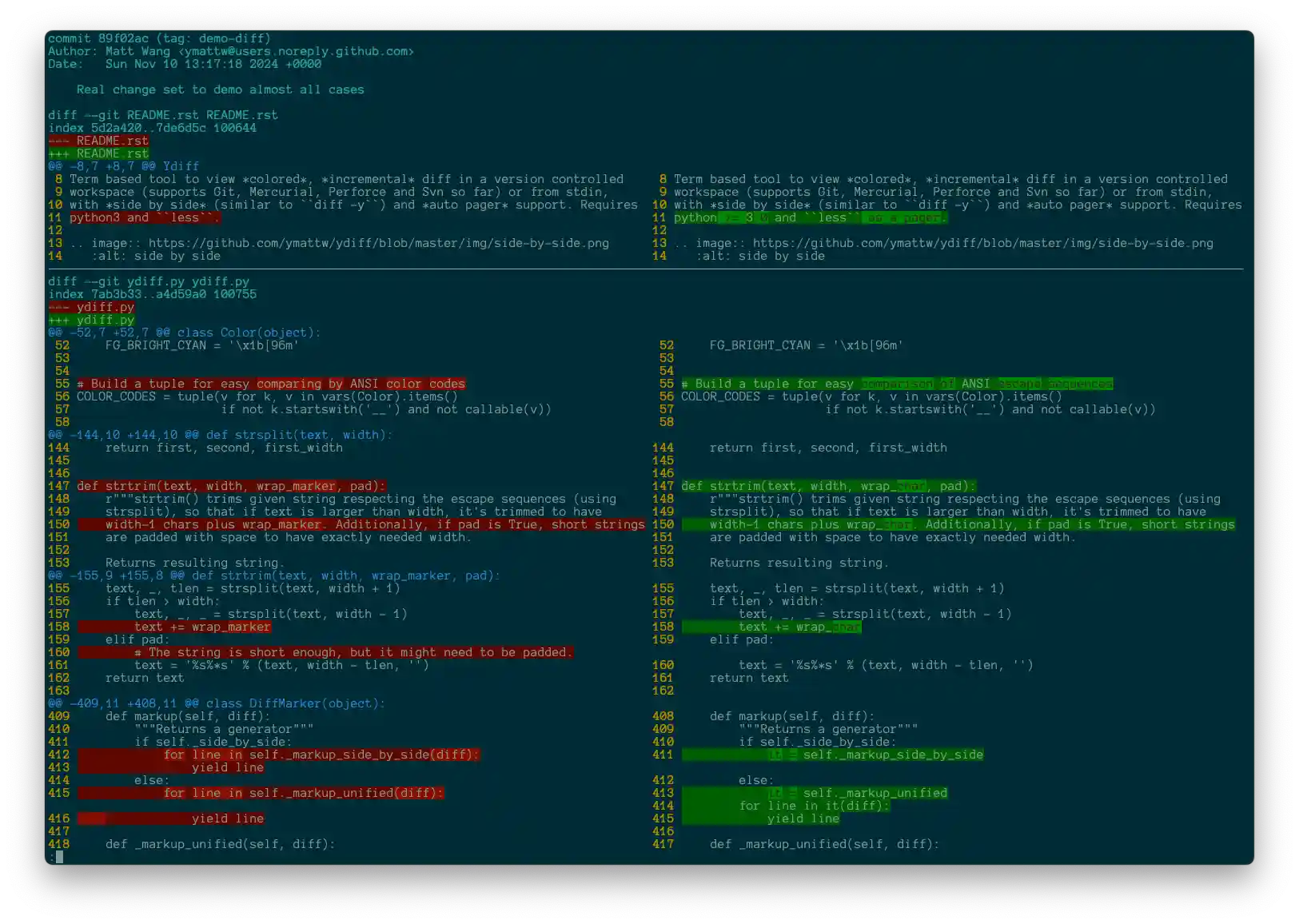Click the green '+++ ydiff.py' line

[91, 320]
